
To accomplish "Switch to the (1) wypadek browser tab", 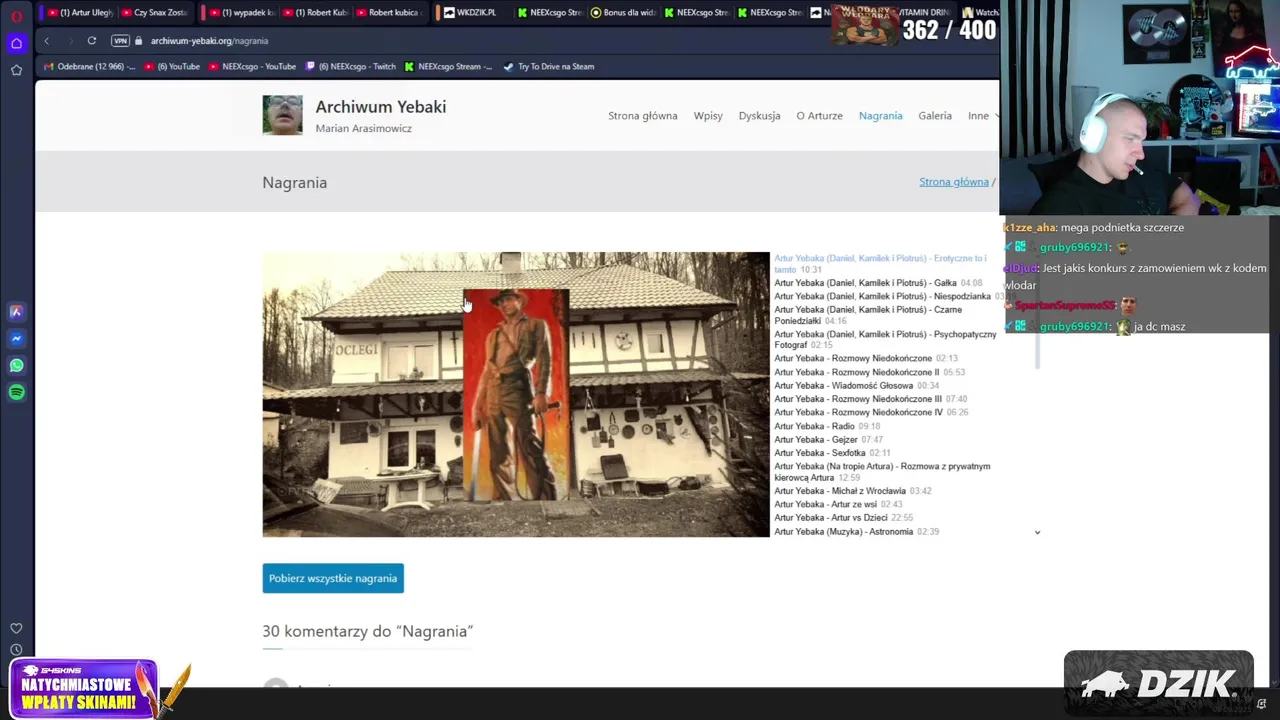I will click(241, 13).
